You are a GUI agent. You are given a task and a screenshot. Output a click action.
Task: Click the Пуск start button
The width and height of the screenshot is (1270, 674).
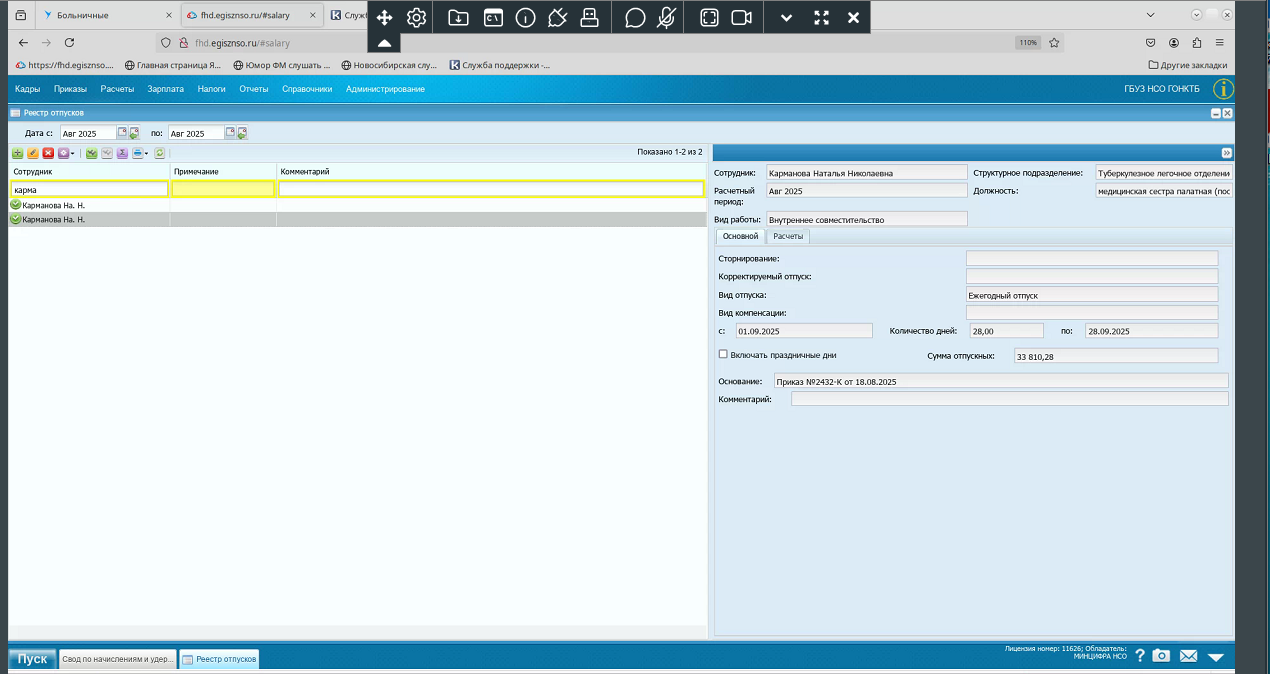(32, 658)
